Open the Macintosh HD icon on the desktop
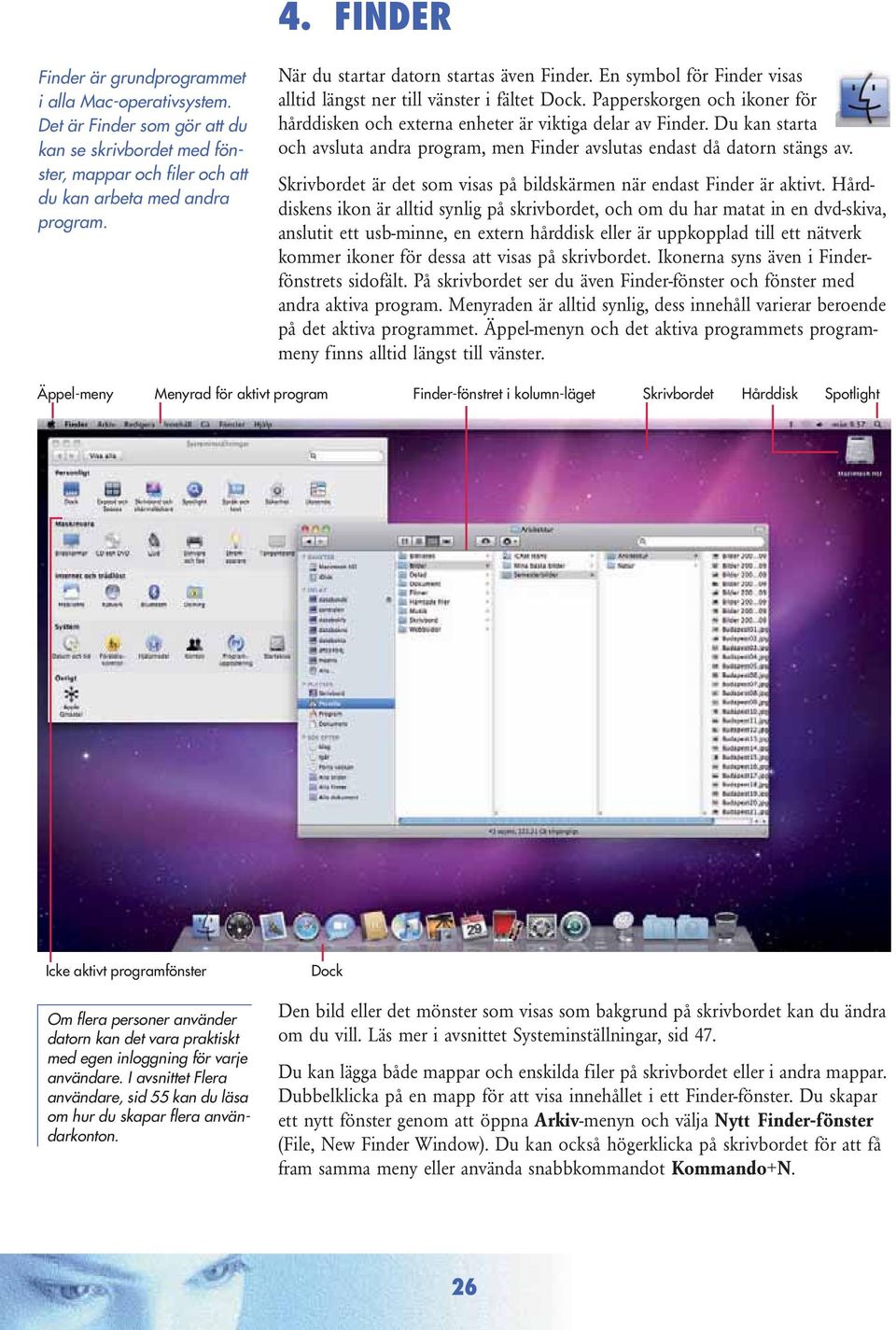Image resolution: width=896 pixels, height=1330 pixels. 859,455
